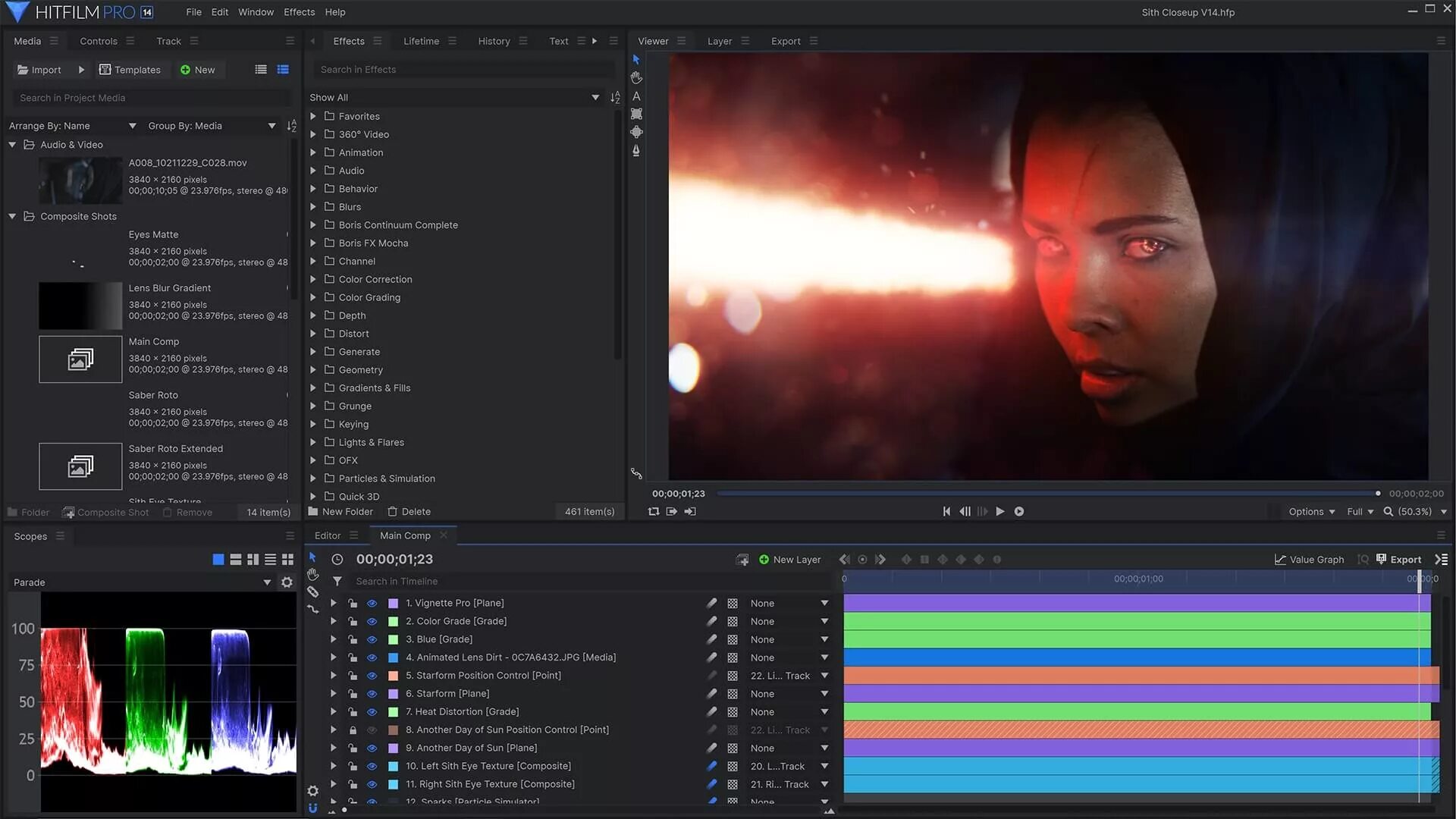Switch to the Export tab
Image resolution: width=1456 pixels, height=819 pixels.
(x=785, y=41)
